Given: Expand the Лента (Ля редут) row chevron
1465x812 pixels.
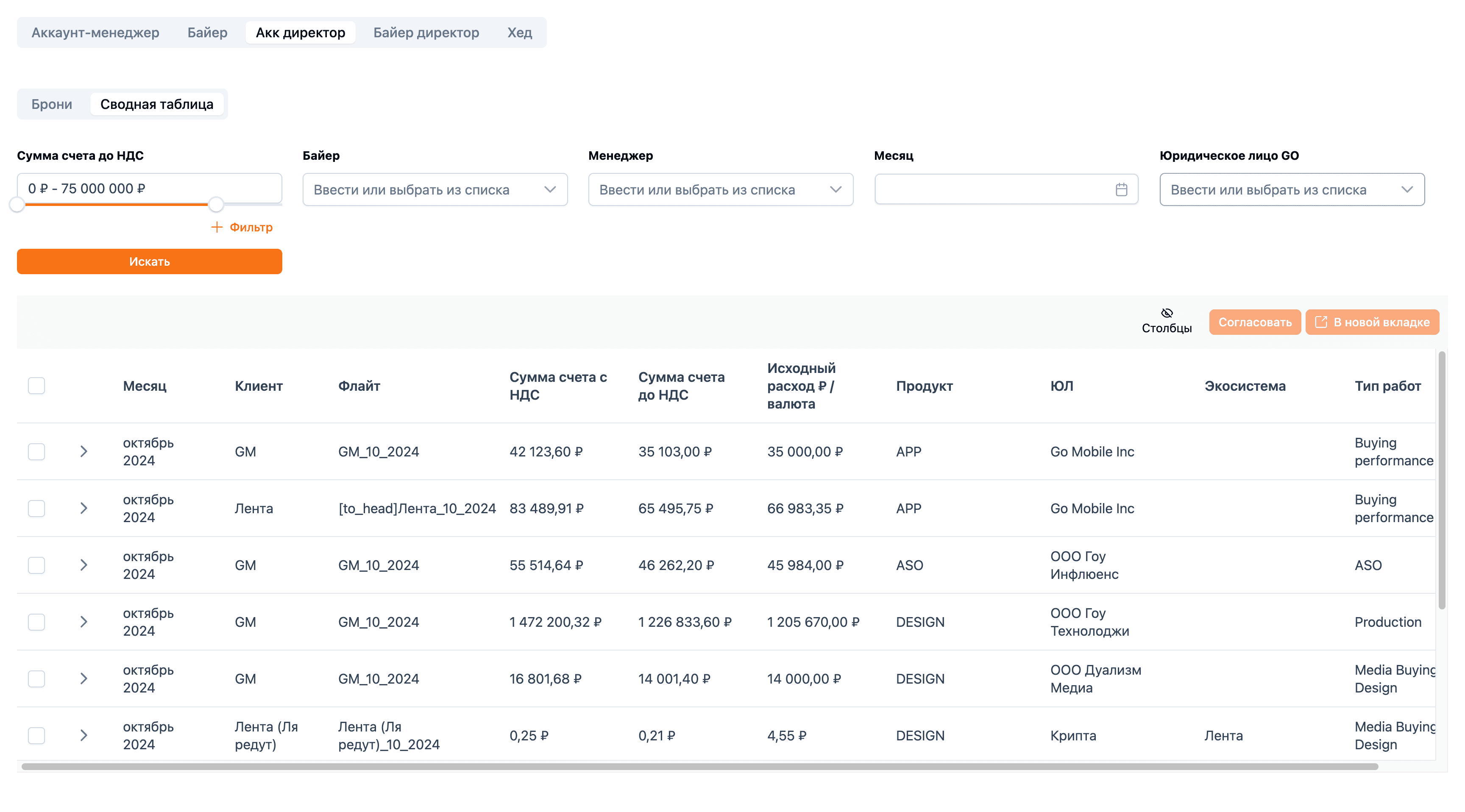Looking at the screenshot, I should coord(84,735).
